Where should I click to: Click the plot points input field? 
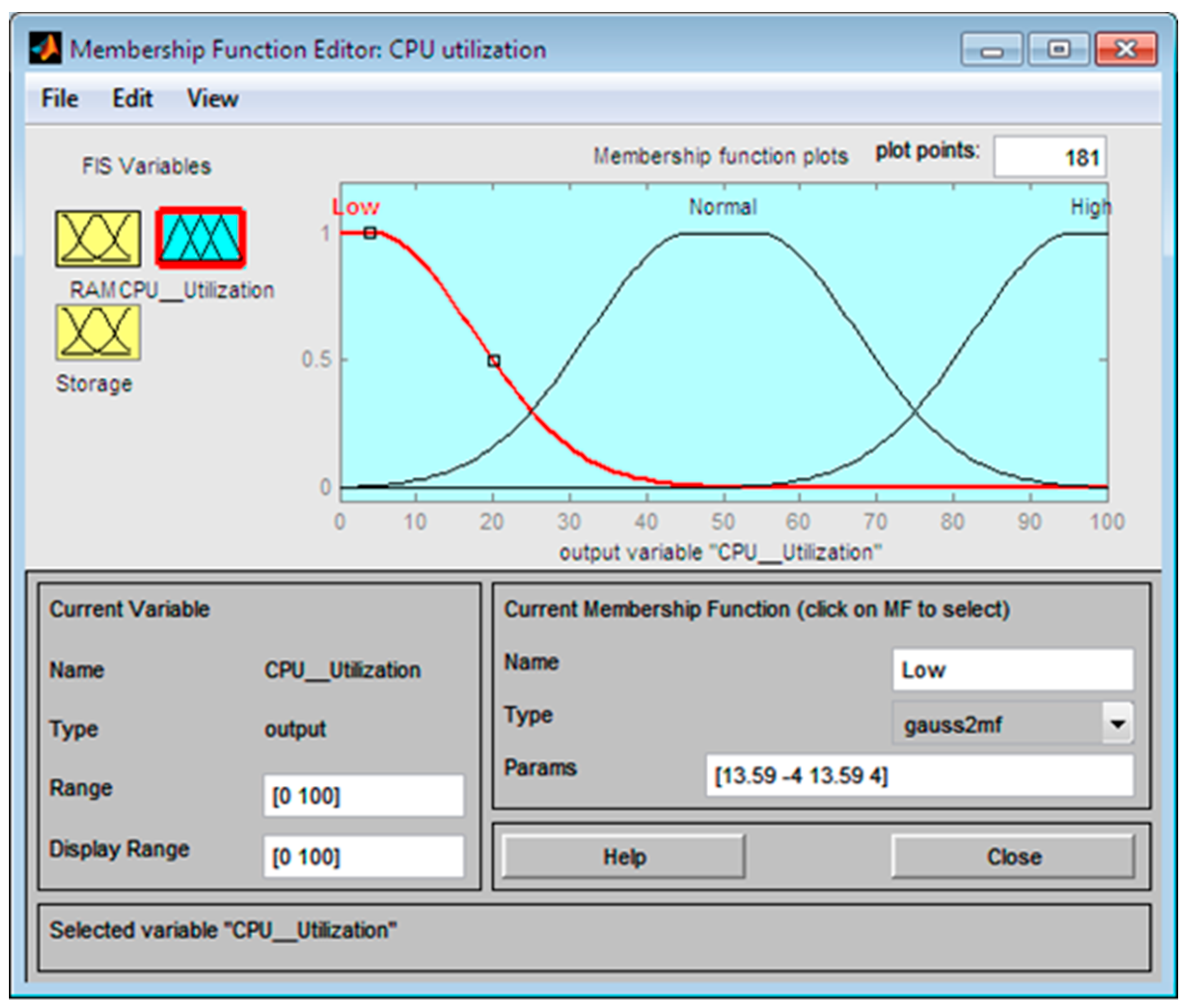pyautogui.click(x=1050, y=157)
